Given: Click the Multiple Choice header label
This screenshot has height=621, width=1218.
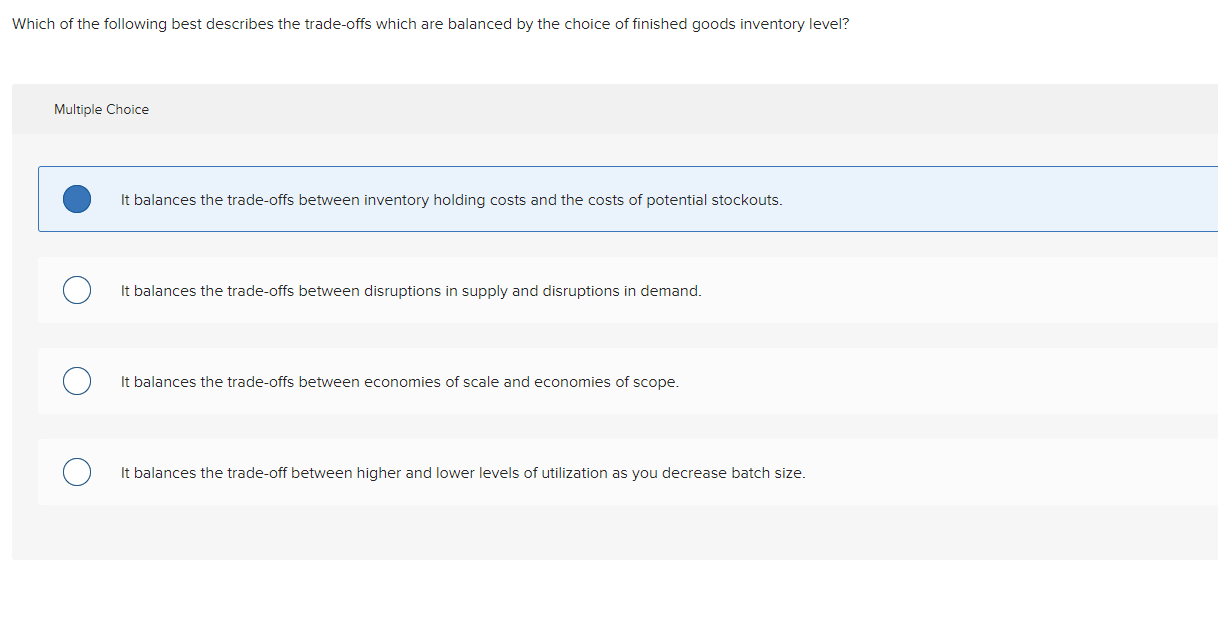Looking at the screenshot, I should (x=101, y=109).
